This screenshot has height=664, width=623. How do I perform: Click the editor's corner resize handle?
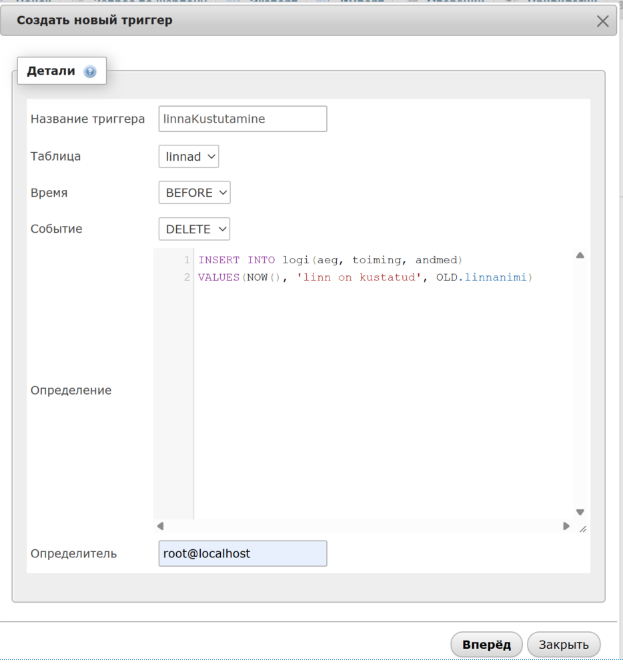coord(582,528)
